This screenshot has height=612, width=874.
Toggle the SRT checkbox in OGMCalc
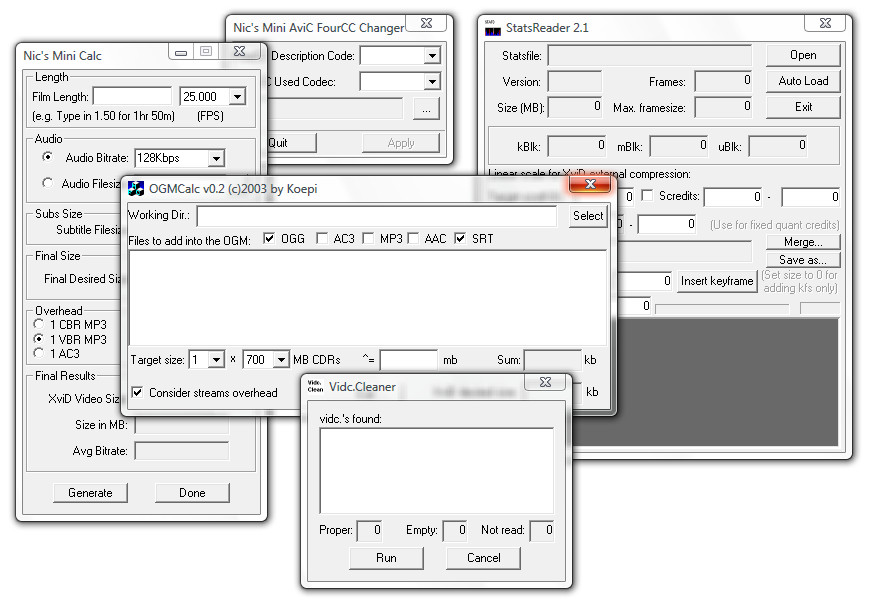click(x=460, y=239)
